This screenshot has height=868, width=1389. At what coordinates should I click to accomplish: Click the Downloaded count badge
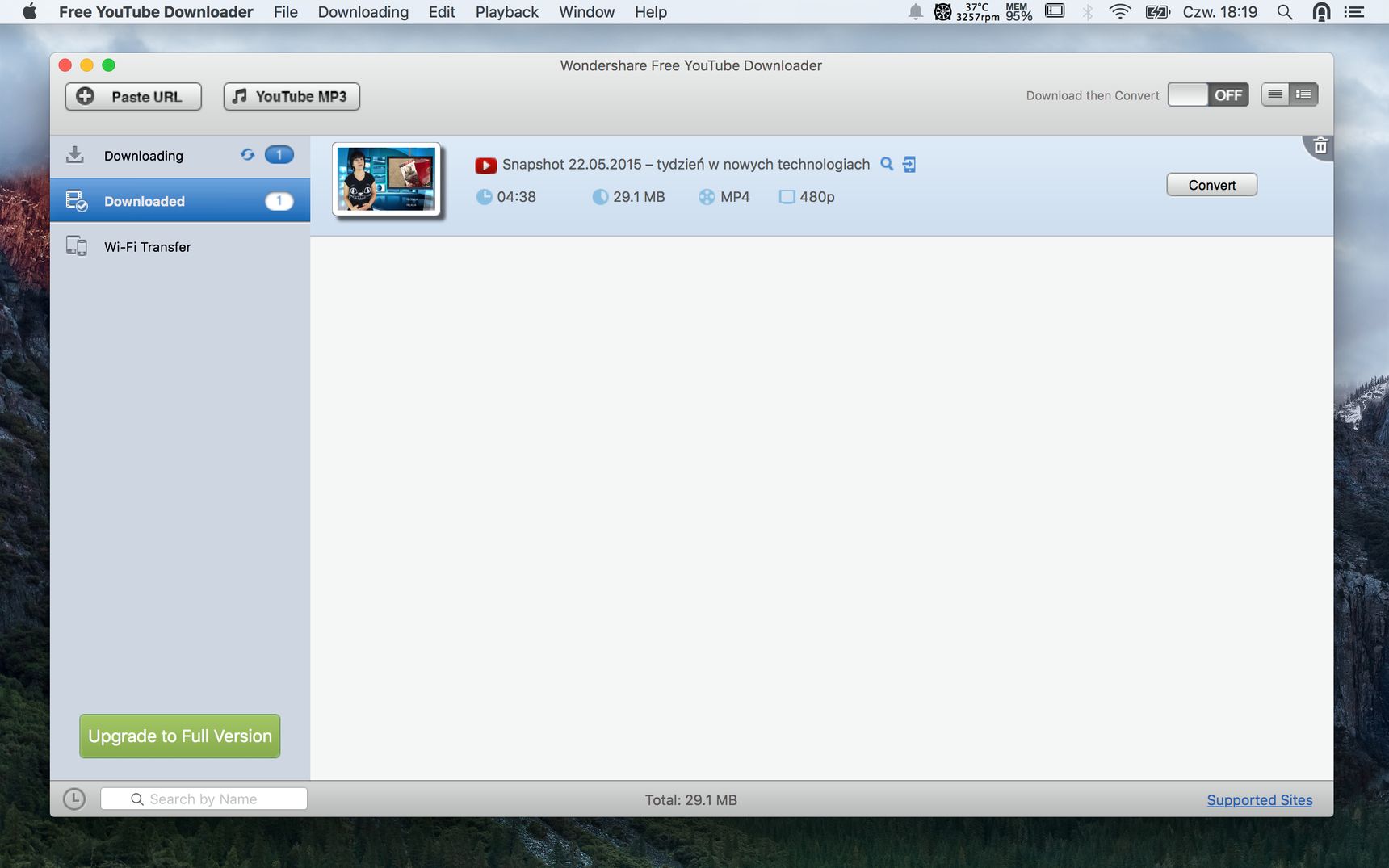(279, 201)
